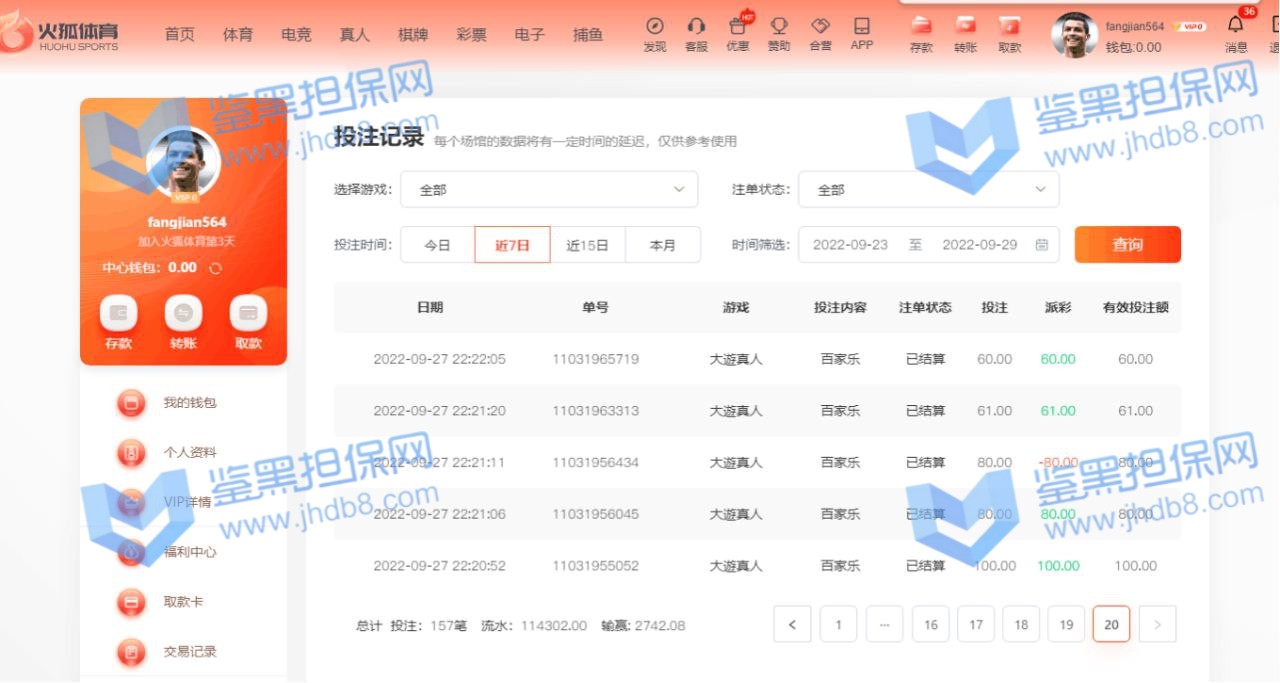Image resolution: width=1280 pixels, height=683 pixels.
Task: Click 转账 transfer icon in profile card
Action: coord(183,314)
